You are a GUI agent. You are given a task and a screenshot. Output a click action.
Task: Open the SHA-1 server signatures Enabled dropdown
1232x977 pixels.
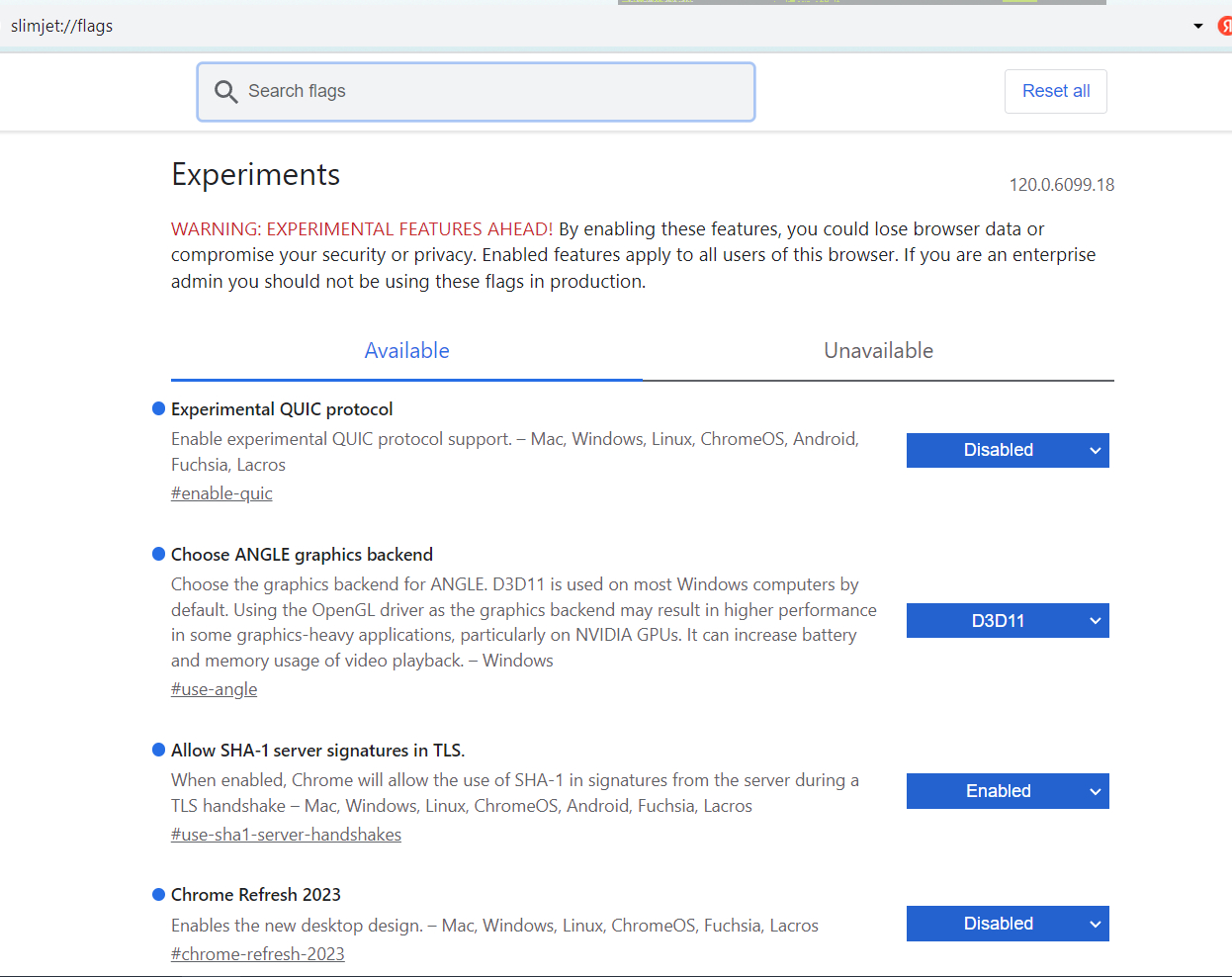(x=1008, y=791)
